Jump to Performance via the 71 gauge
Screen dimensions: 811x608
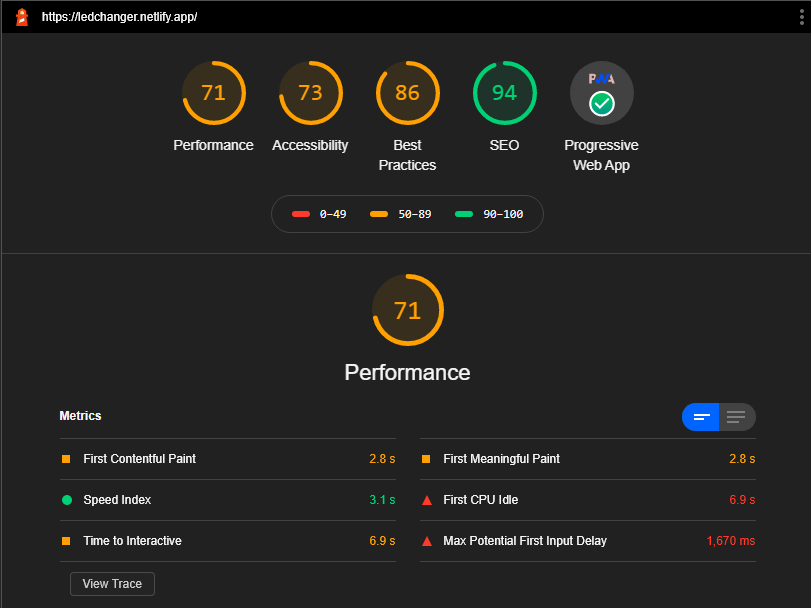[214, 93]
